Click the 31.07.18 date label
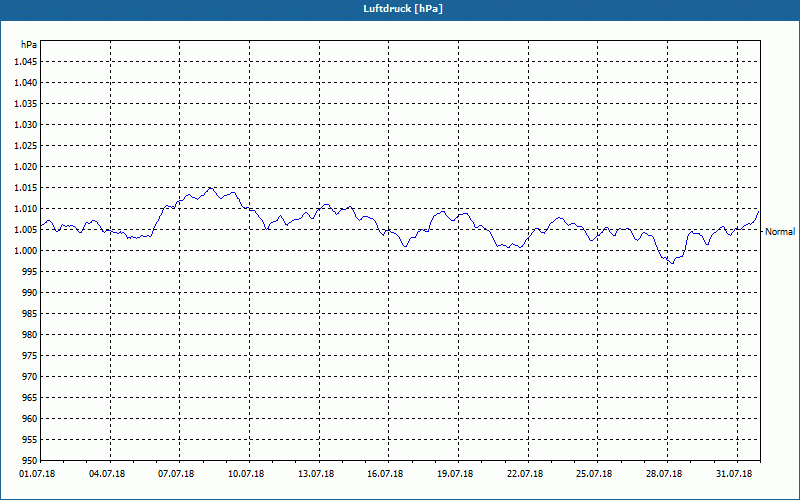The height and width of the screenshot is (500, 800). (x=734, y=474)
